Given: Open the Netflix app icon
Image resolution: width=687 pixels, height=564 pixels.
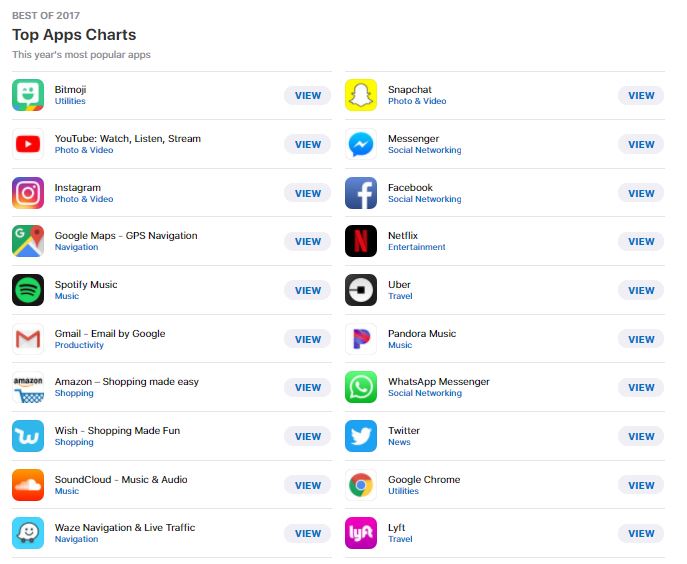Looking at the screenshot, I should pos(361,241).
